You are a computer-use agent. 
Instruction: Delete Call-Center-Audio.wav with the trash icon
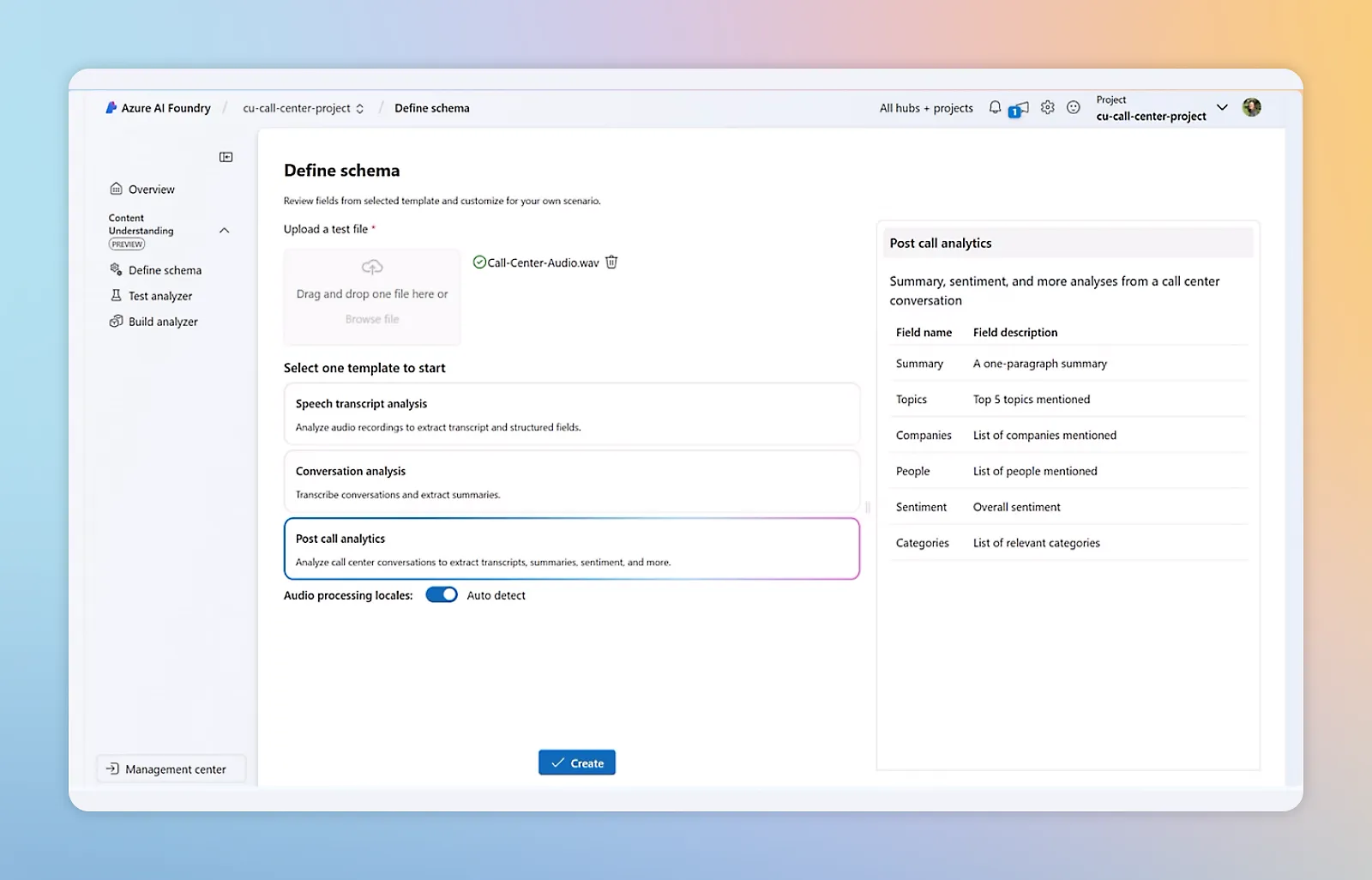(x=611, y=262)
